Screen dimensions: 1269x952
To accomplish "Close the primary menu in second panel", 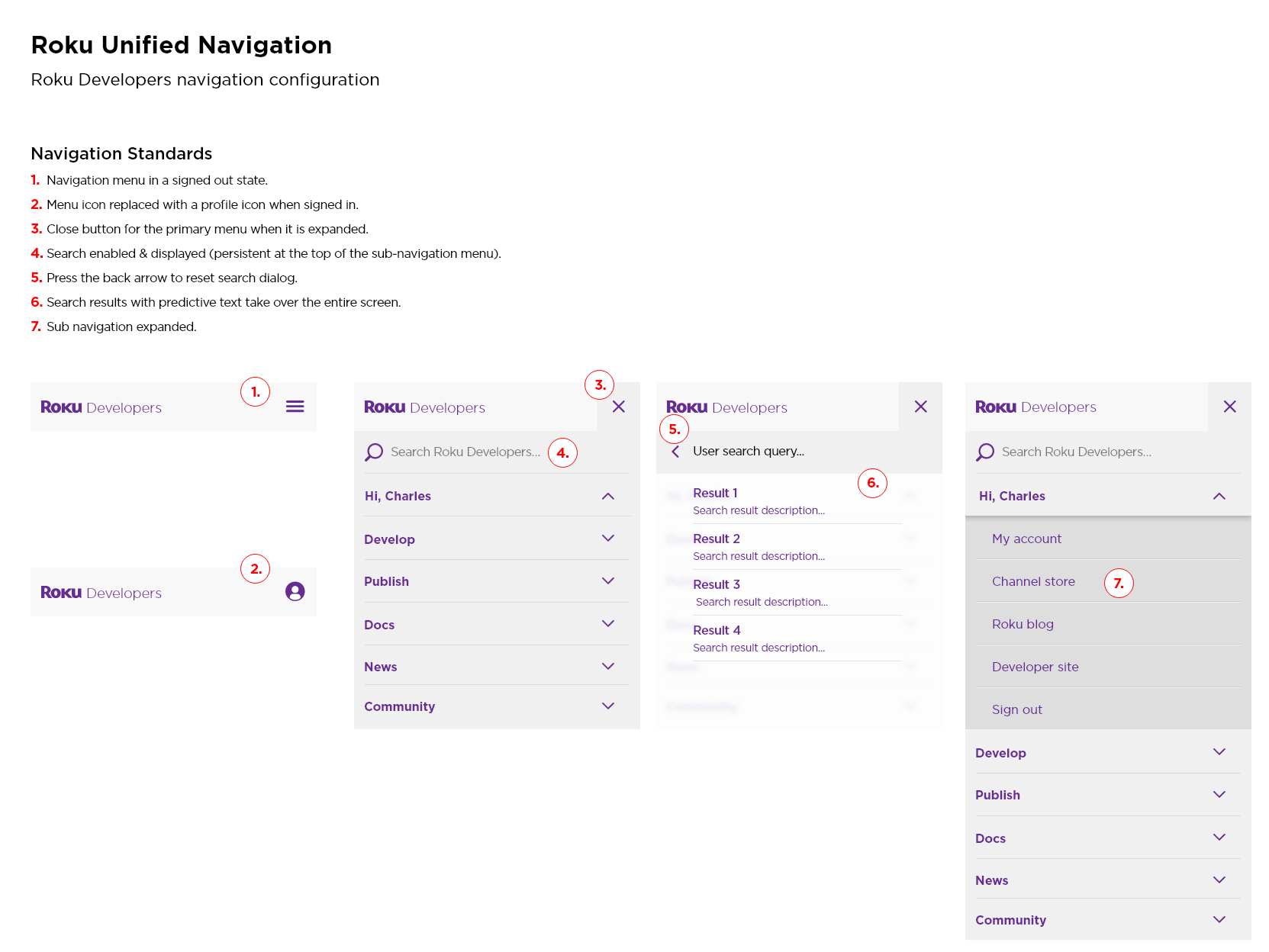I will (x=618, y=407).
